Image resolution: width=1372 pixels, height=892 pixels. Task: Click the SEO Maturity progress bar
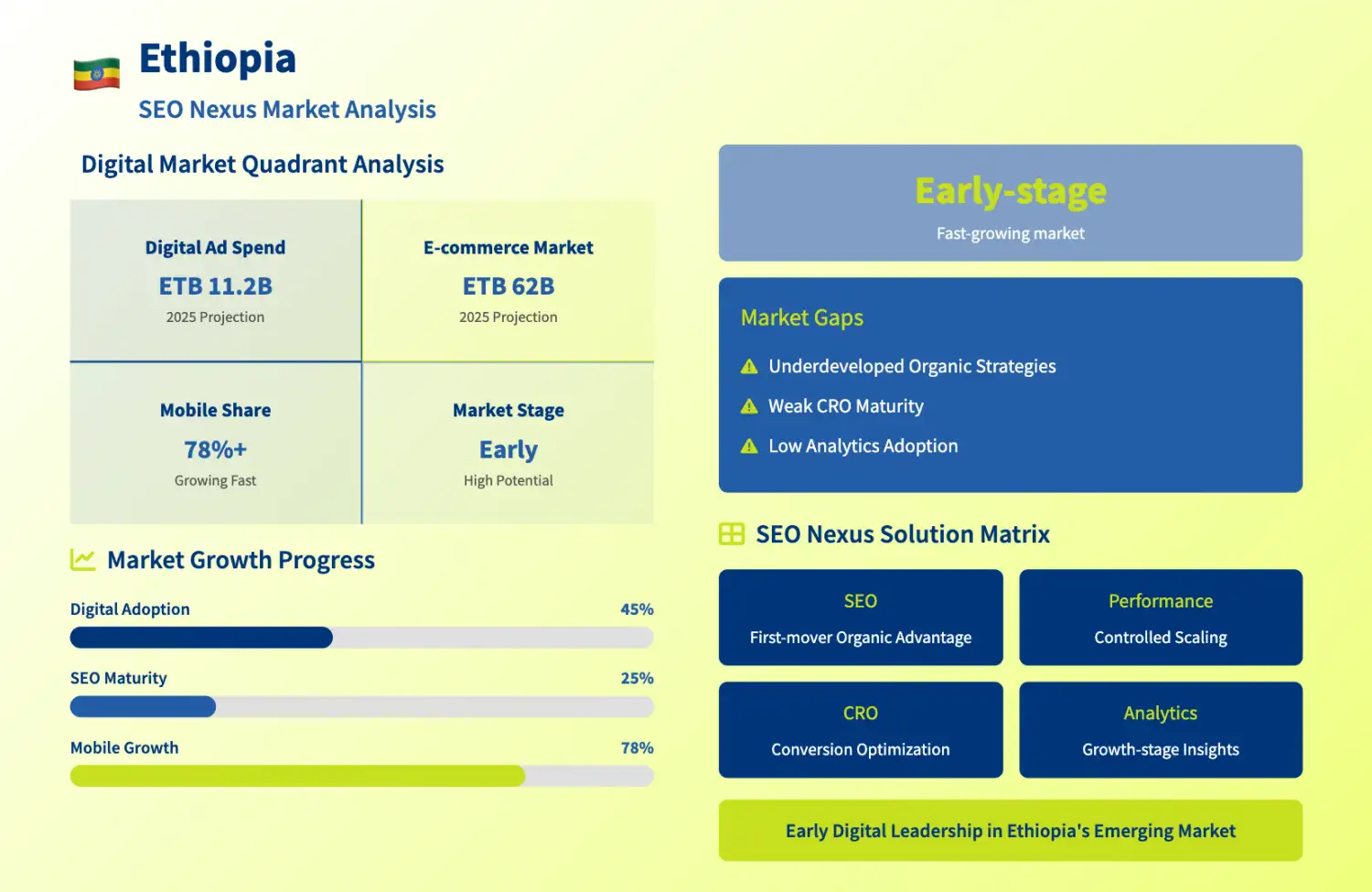[361, 707]
